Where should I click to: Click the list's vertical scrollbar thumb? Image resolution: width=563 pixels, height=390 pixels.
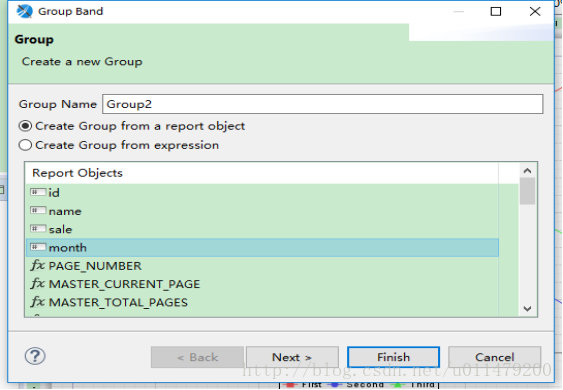click(x=527, y=191)
